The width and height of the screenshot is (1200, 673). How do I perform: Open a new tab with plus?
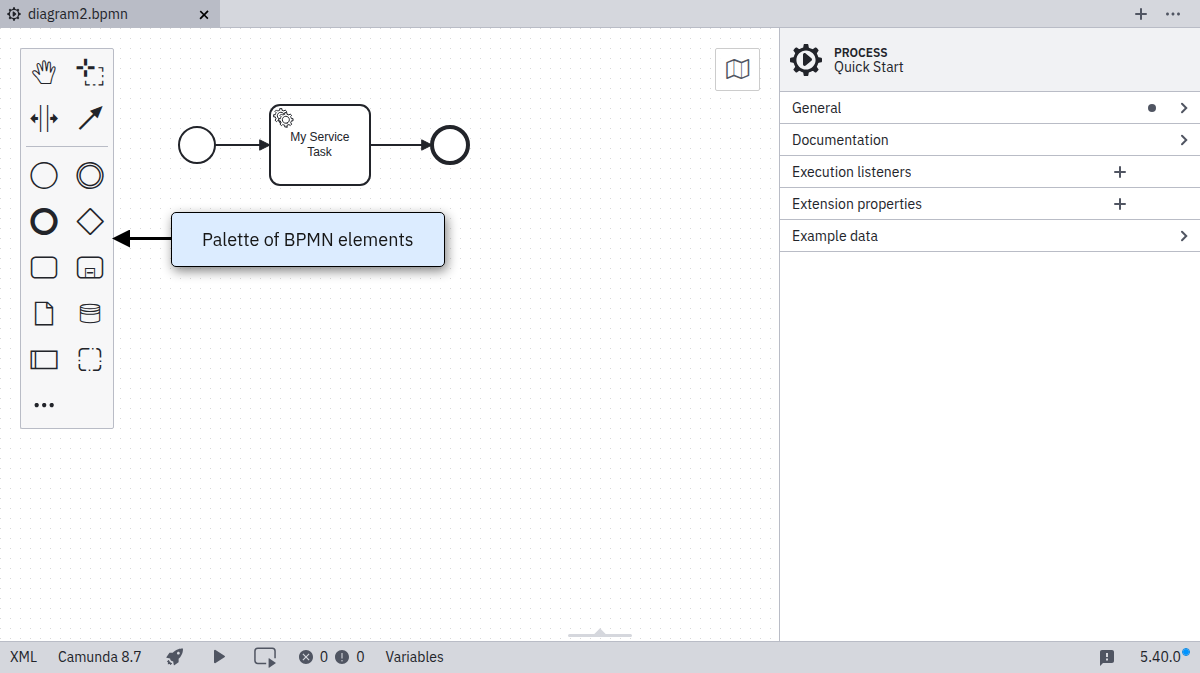pos(1140,14)
